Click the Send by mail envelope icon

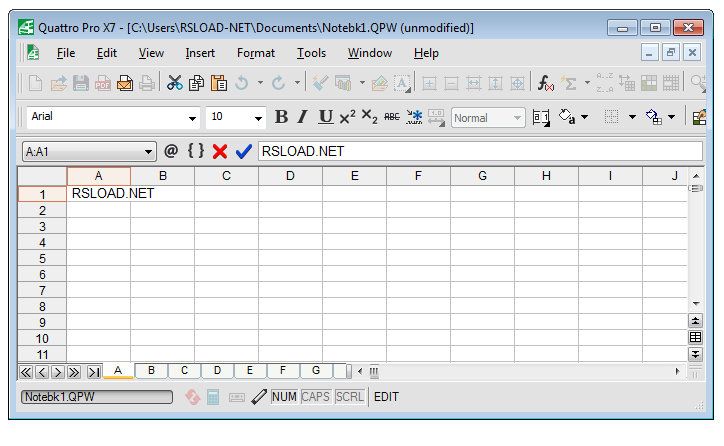(125, 84)
